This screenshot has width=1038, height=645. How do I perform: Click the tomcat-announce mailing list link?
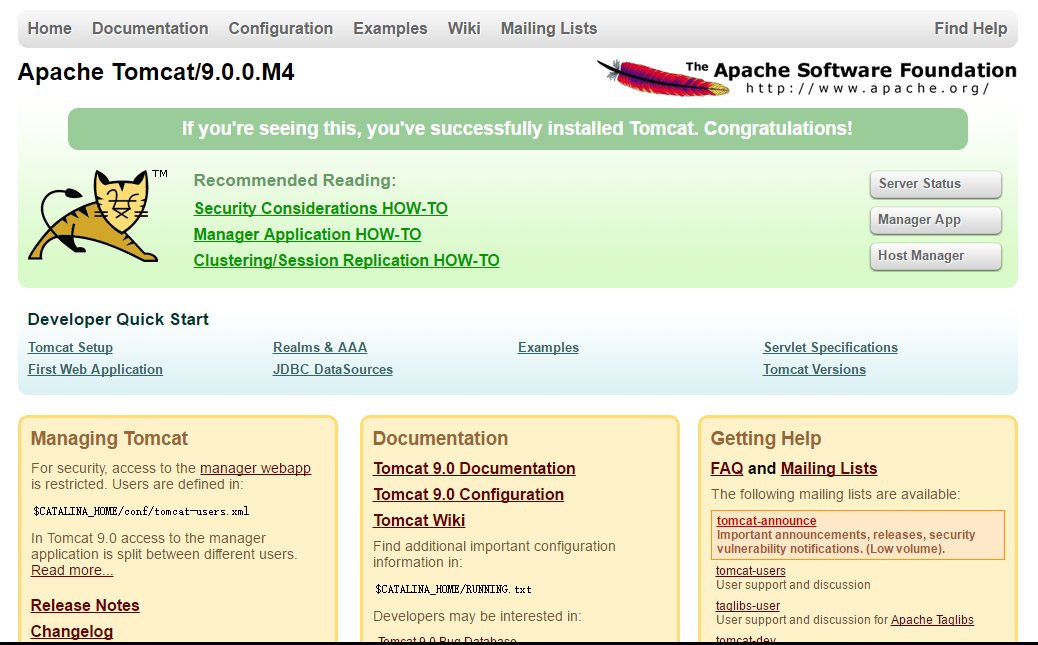click(766, 521)
